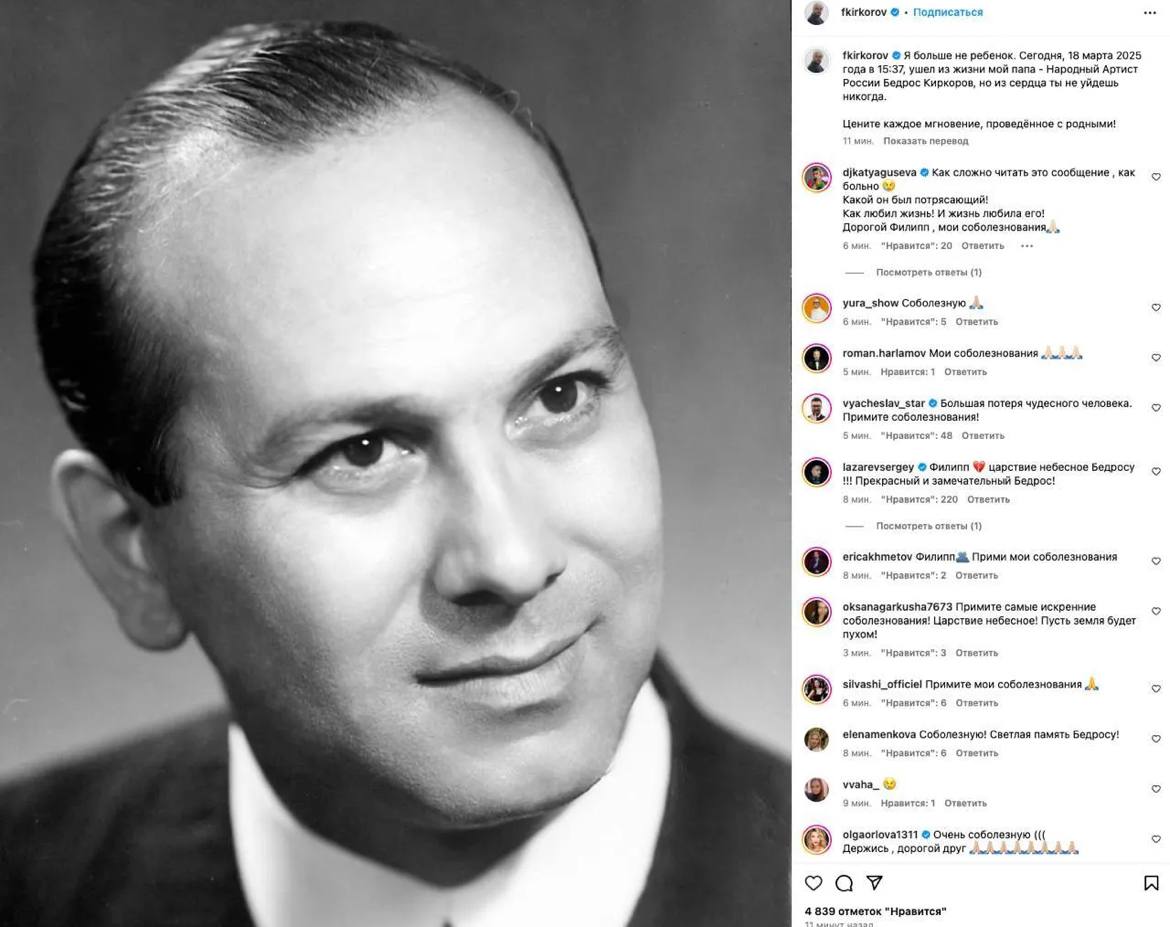Share the post via paper plane icon
The image size is (1170, 927).
[875, 883]
